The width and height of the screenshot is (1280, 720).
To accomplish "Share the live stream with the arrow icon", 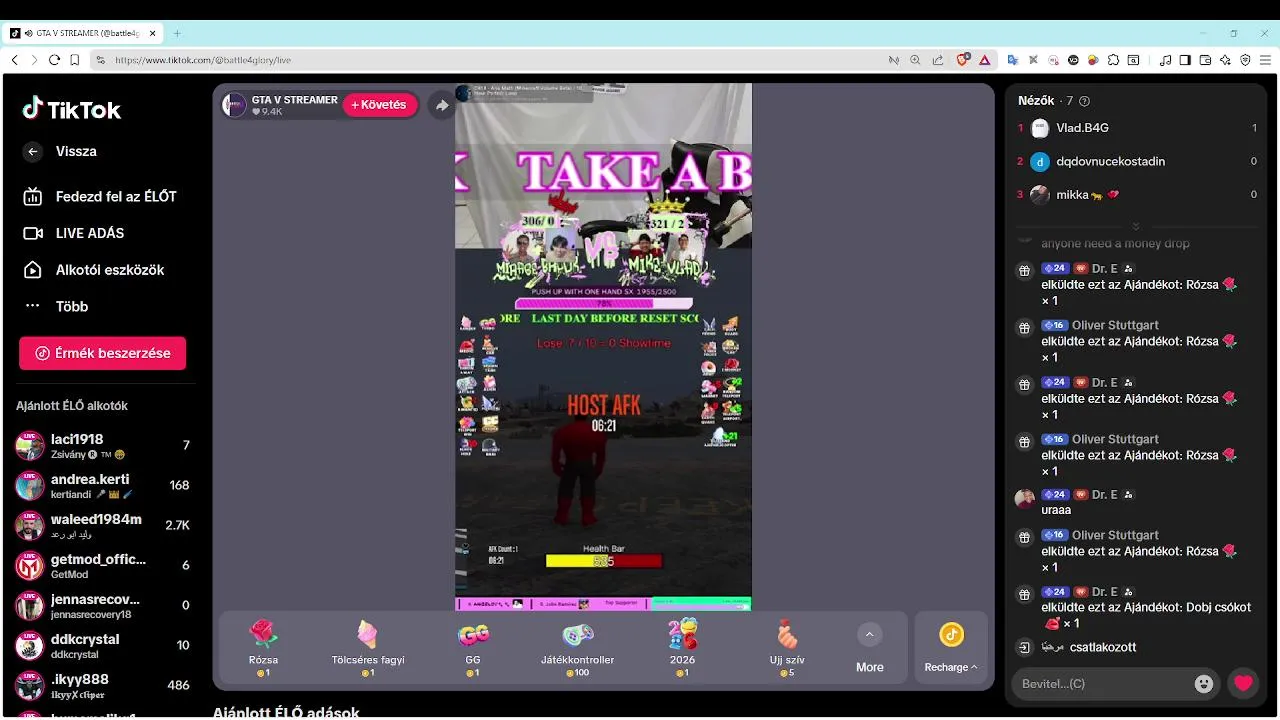I will coord(441,105).
